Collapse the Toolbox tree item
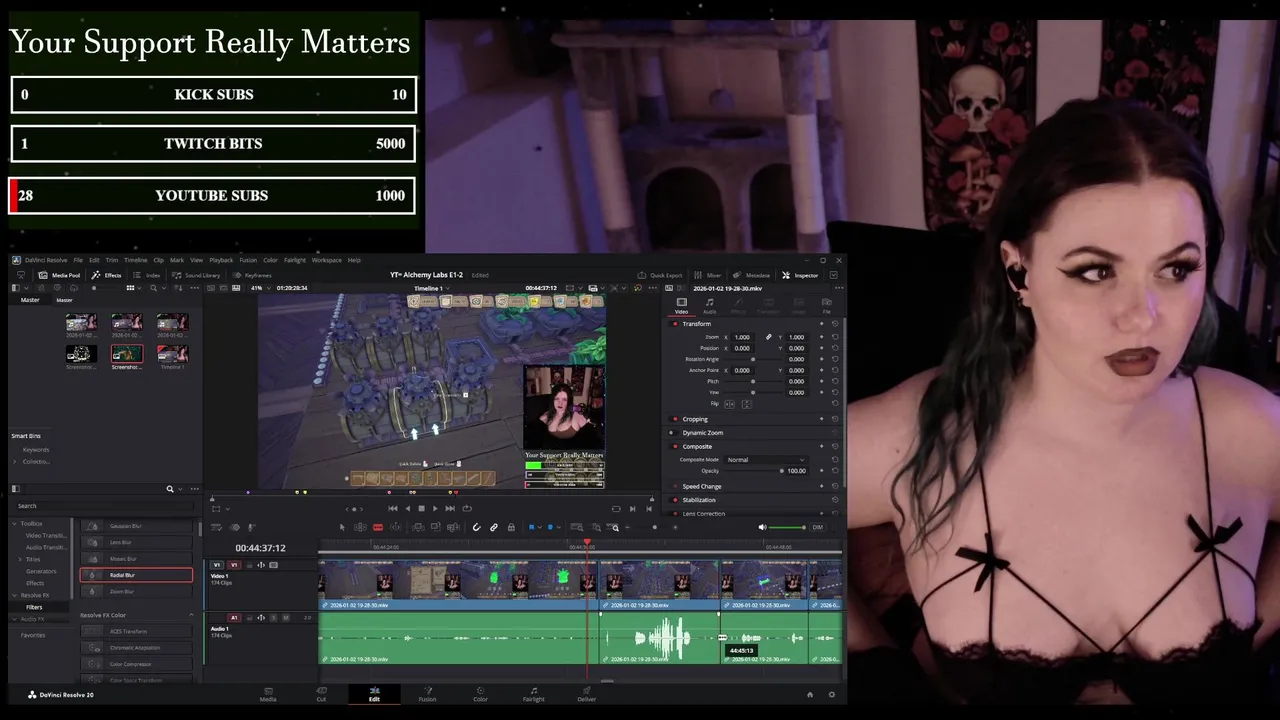 (x=15, y=523)
